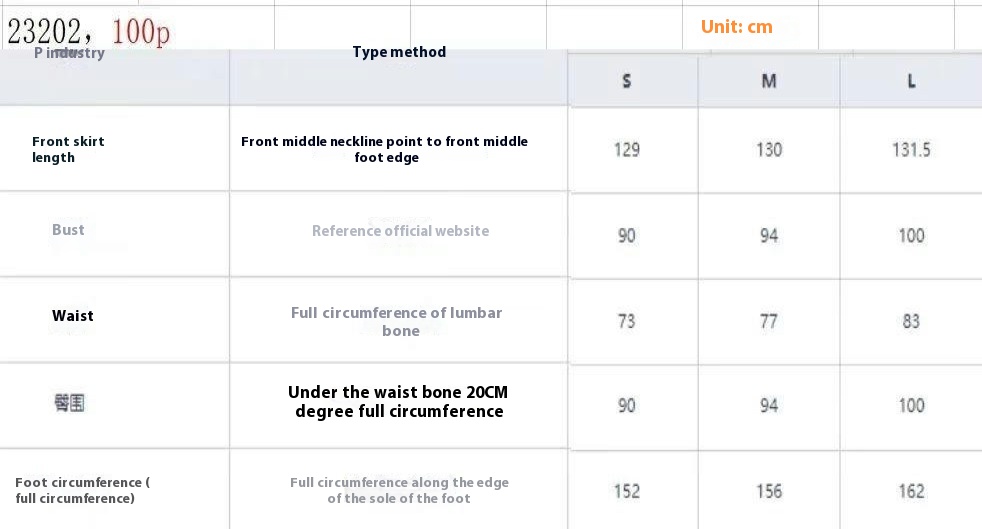The height and width of the screenshot is (529, 982).
Task: Click the M size column header
Action: tap(768, 81)
